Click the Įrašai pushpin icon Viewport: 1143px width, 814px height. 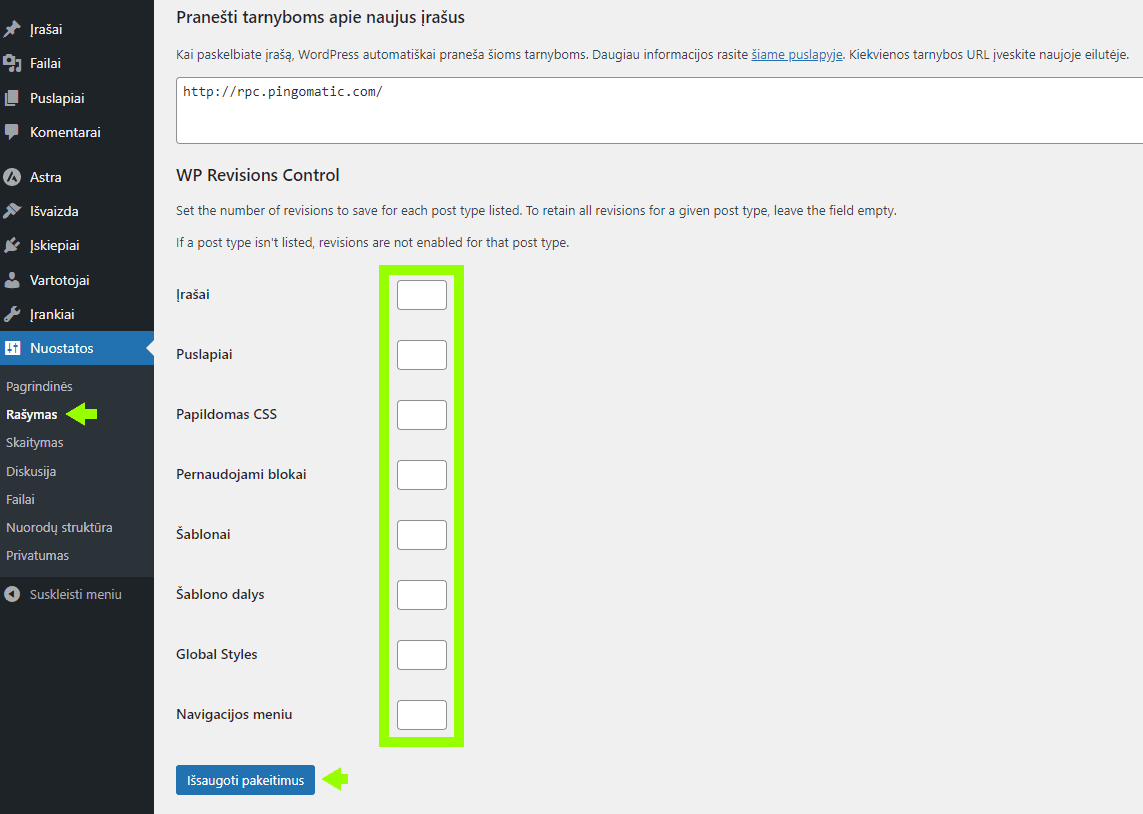point(12,29)
